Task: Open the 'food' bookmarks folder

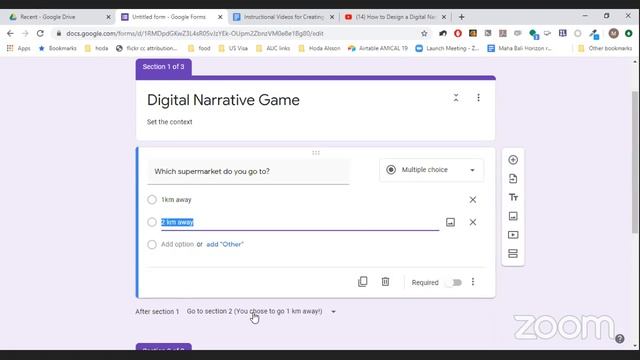Action: click(199, 48)
